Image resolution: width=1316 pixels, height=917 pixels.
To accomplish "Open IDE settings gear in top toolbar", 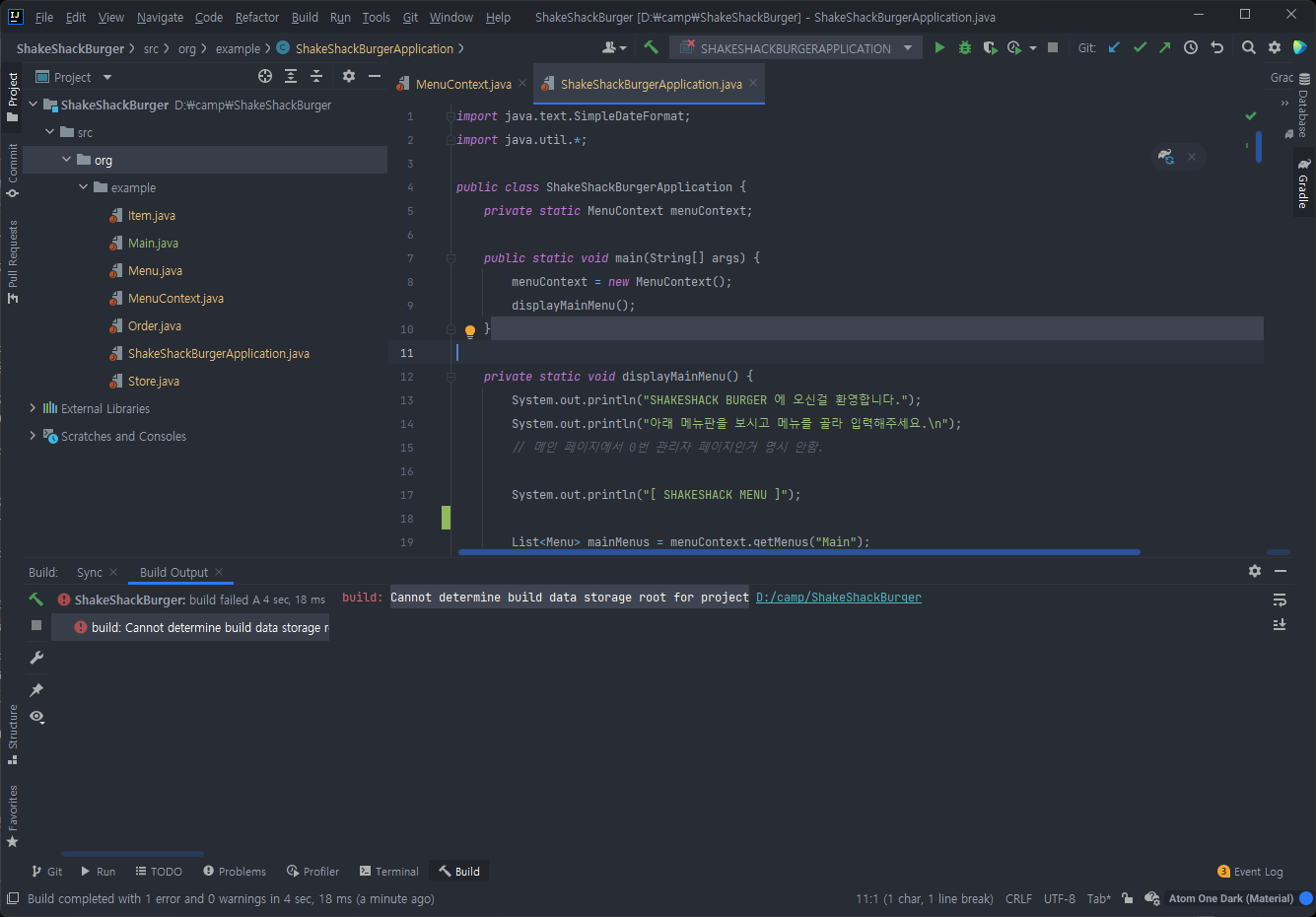I will coord(1275,47).
